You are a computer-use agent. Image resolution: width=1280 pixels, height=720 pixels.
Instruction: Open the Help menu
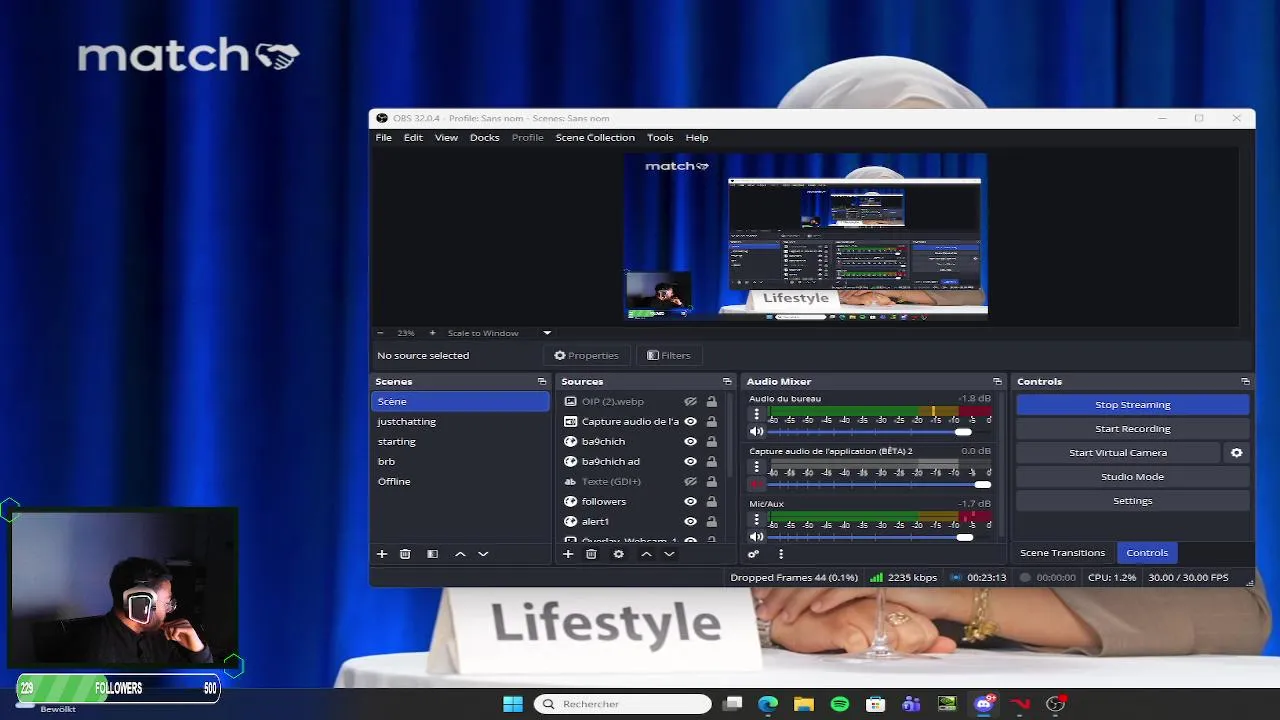697,138
